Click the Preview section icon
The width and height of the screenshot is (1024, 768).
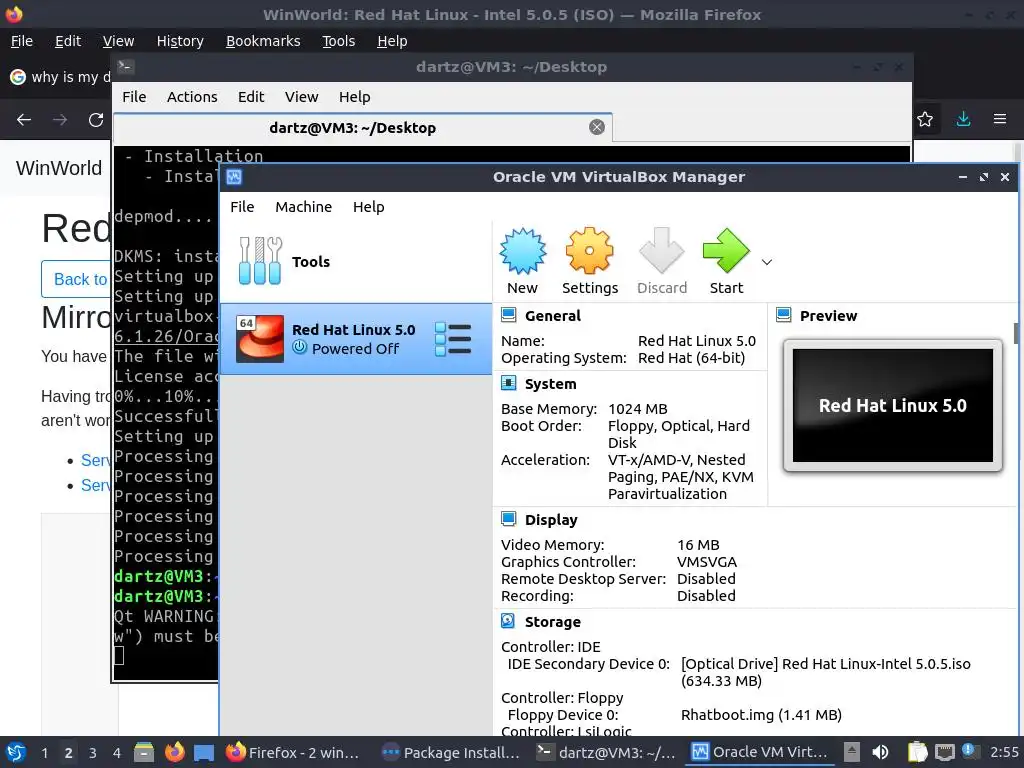coord(784,315)
